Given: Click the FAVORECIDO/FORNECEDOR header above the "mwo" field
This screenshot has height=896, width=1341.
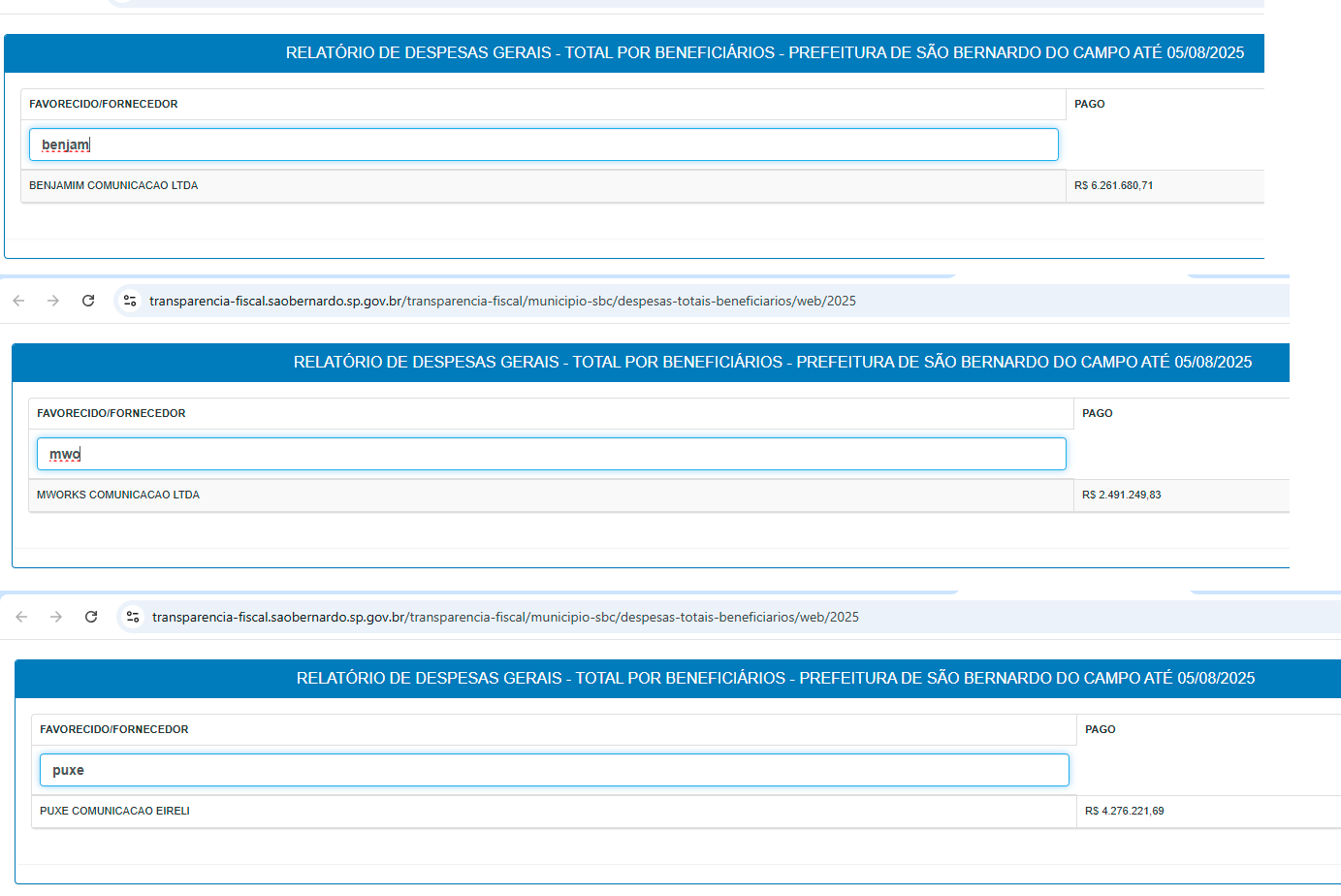Looking at the screenshot, I should click(112, 413).
